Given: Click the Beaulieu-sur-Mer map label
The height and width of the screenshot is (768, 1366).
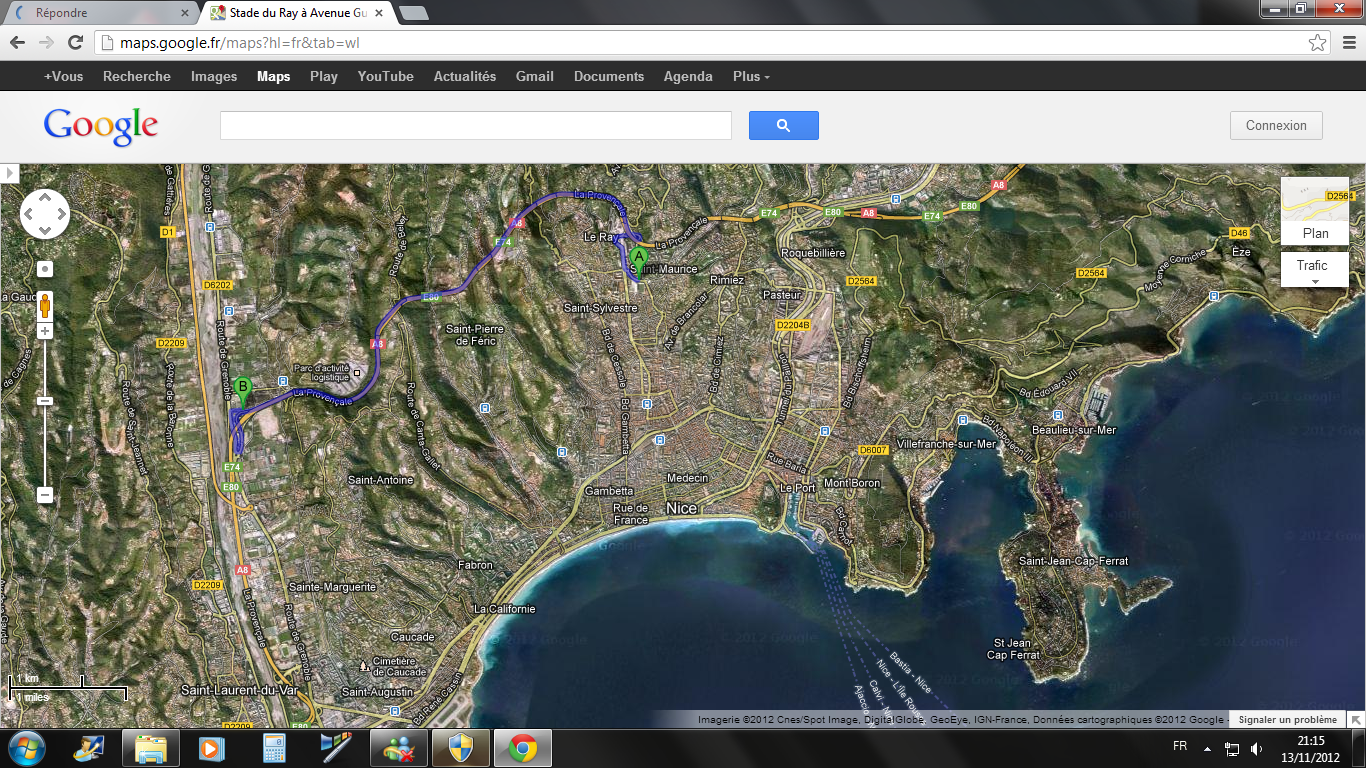Looking at the screenshot, I should (x=1076, y=430).
